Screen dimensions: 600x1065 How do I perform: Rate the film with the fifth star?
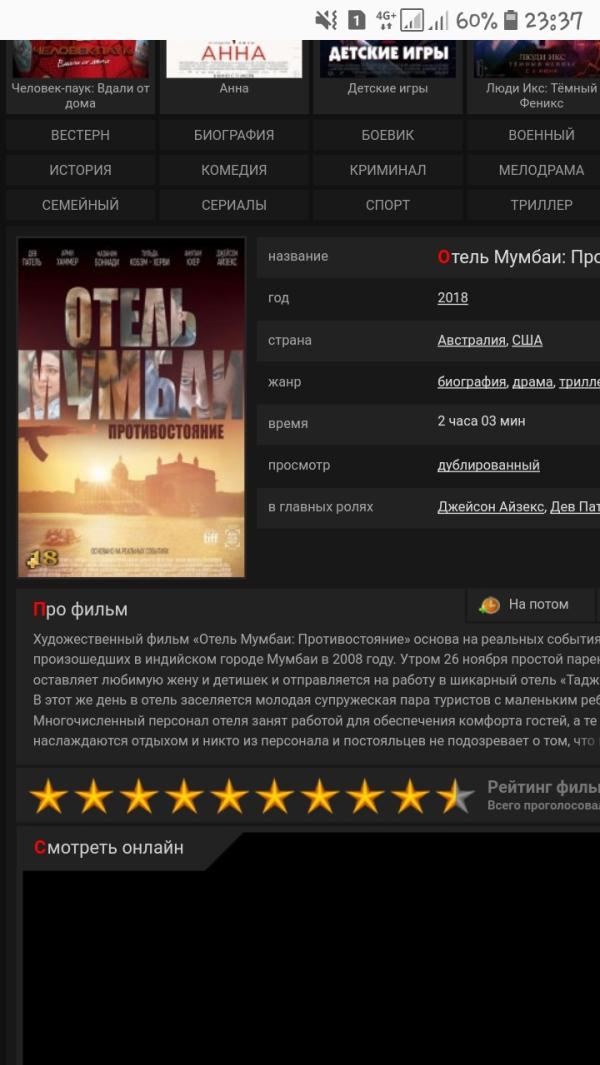tap(230, 796)
